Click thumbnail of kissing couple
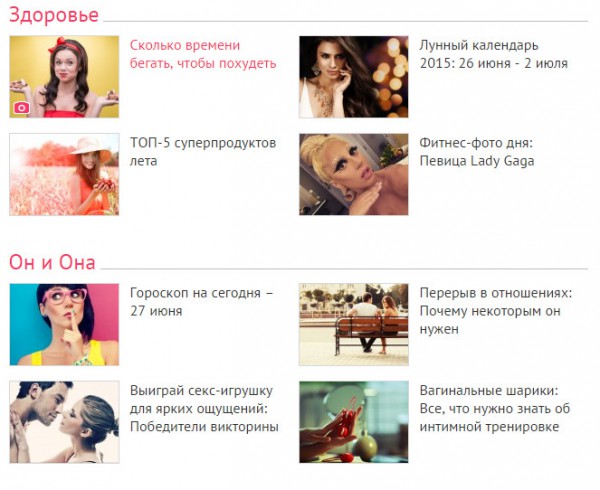The height and width of the screenshot is (490, 600). pos(64,422)
